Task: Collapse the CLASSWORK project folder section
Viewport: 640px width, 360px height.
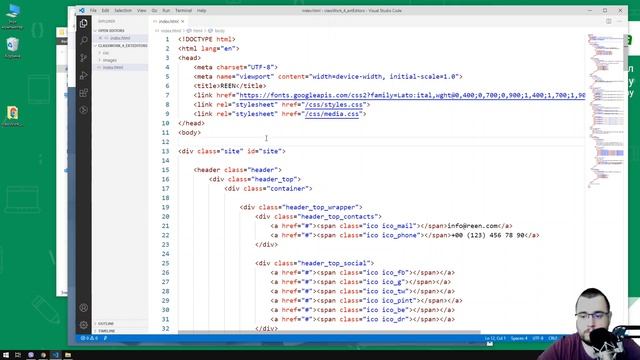Action: (121, 45)
